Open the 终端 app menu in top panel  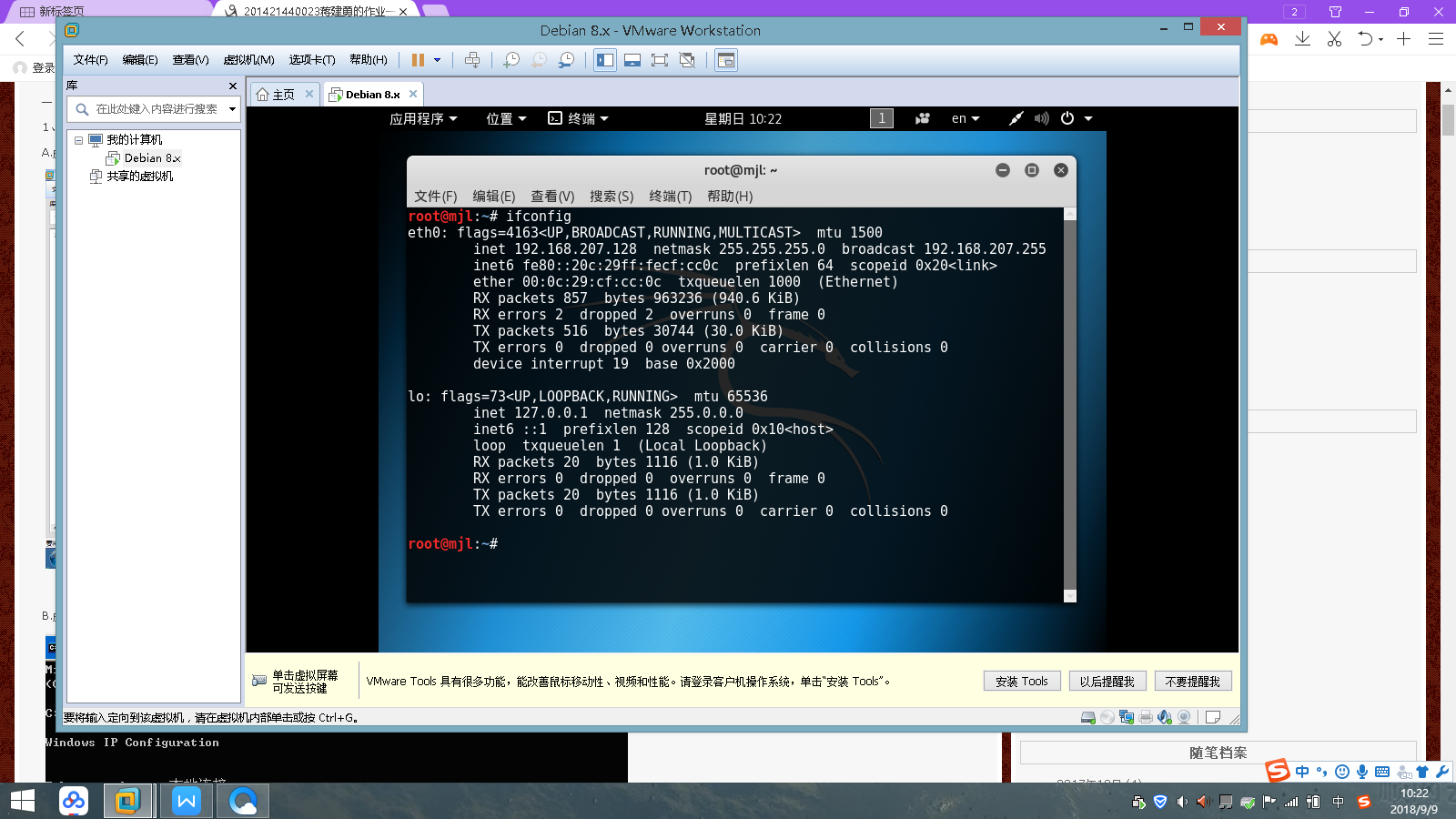coord(578,118)
